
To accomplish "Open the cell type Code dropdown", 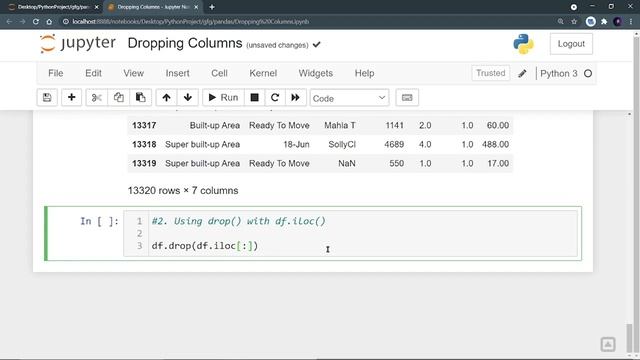I will coord(349,98).
